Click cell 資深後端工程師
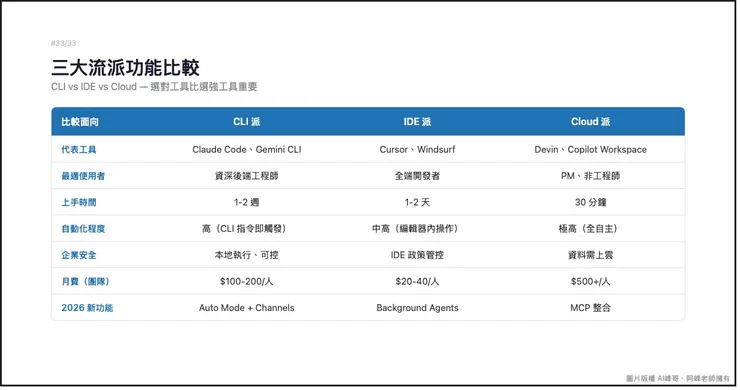The height and width of the screenshot is (390, 740). [246, 176]
